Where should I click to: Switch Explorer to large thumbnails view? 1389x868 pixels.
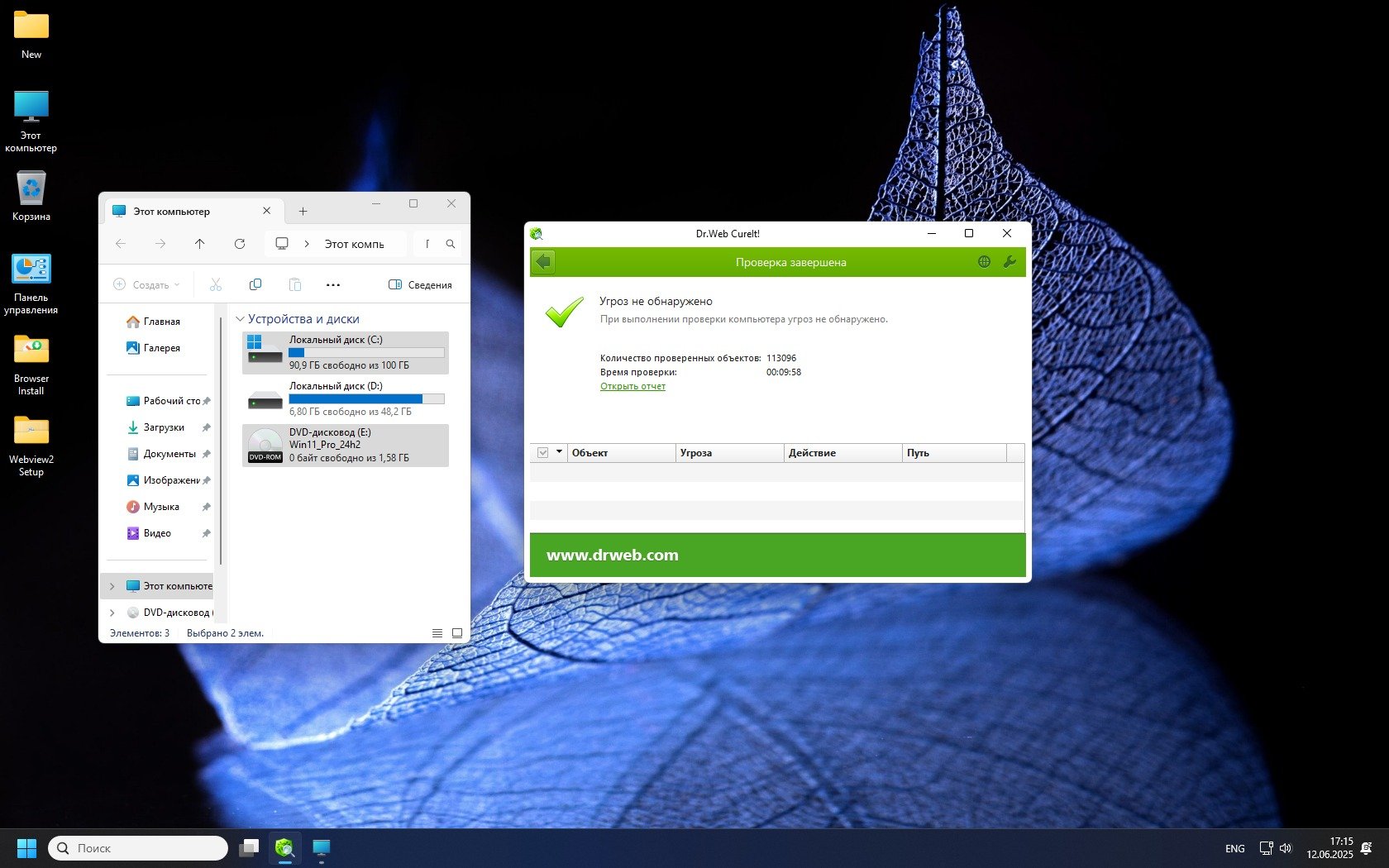click(x=457, y=633)
